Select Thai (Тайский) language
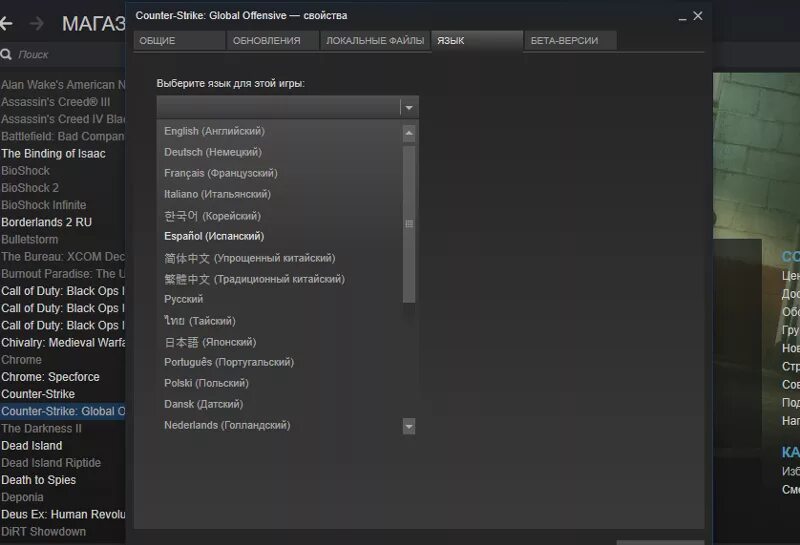This screenshot has height=545, width=800. point(199,321)
